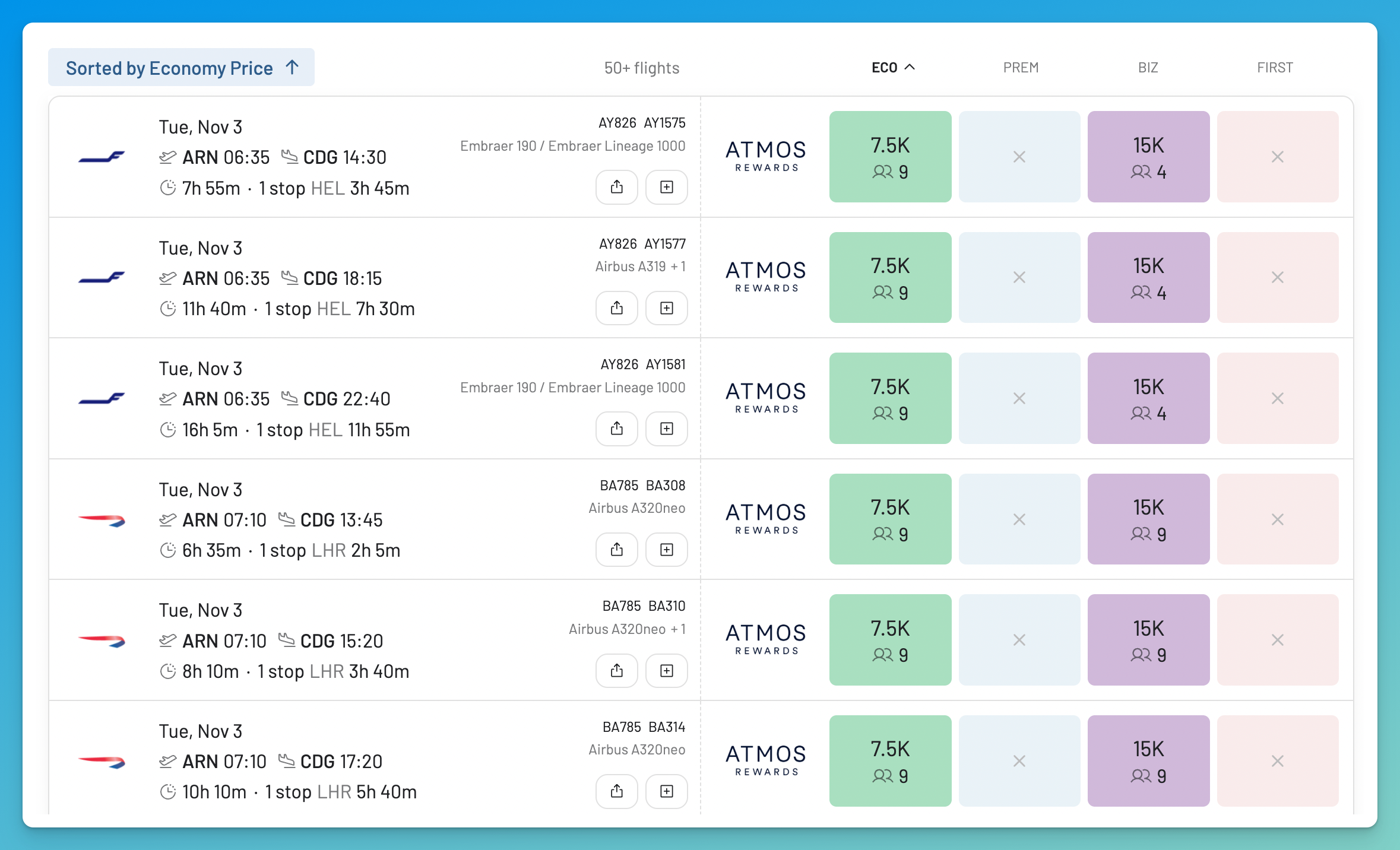Sort by the ECO column header
Screen dimensions: 1400x850
892,68
